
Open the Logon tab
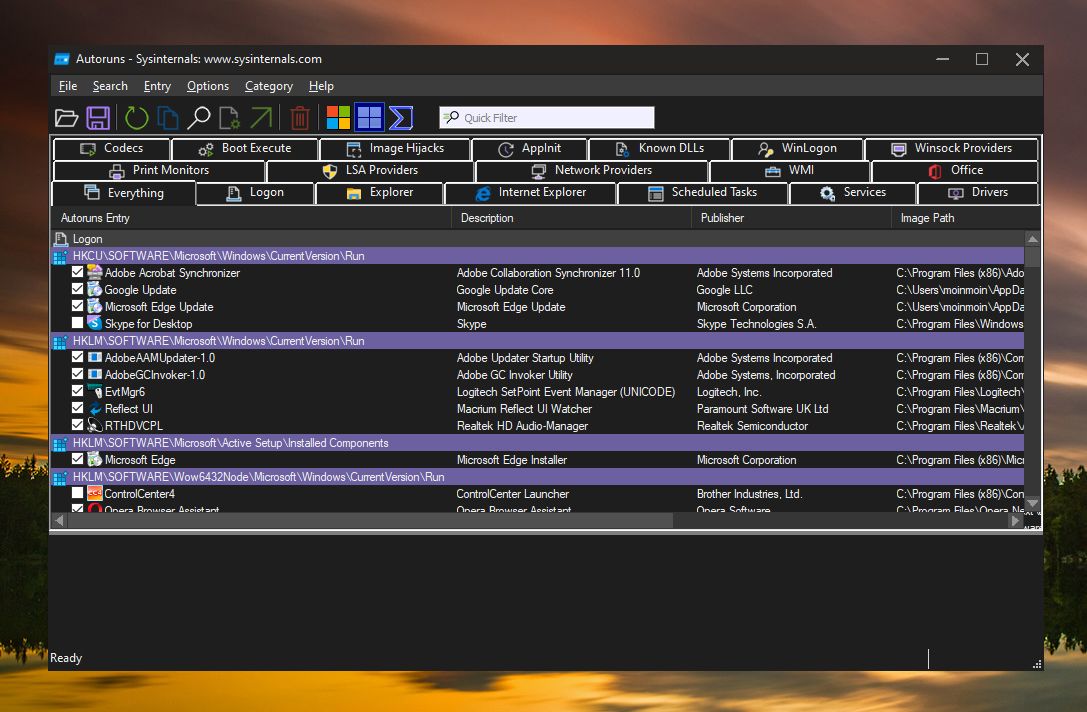[x=255, y=193]
